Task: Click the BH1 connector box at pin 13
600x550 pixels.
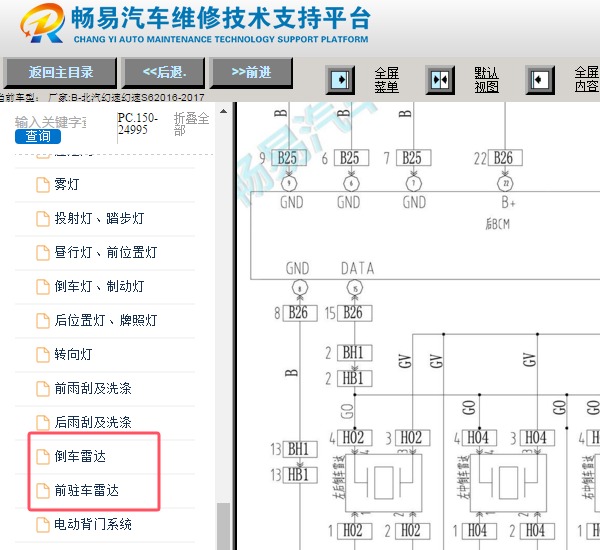Action: coord(300,449)
